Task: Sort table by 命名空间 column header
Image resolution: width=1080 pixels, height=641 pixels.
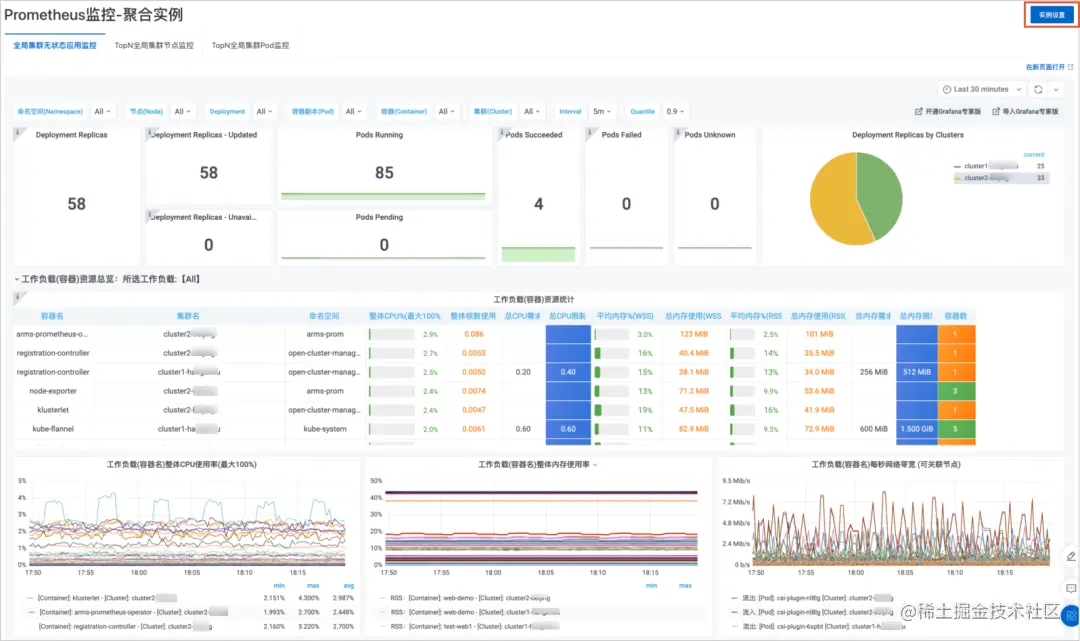Action: tap(324, 316)
